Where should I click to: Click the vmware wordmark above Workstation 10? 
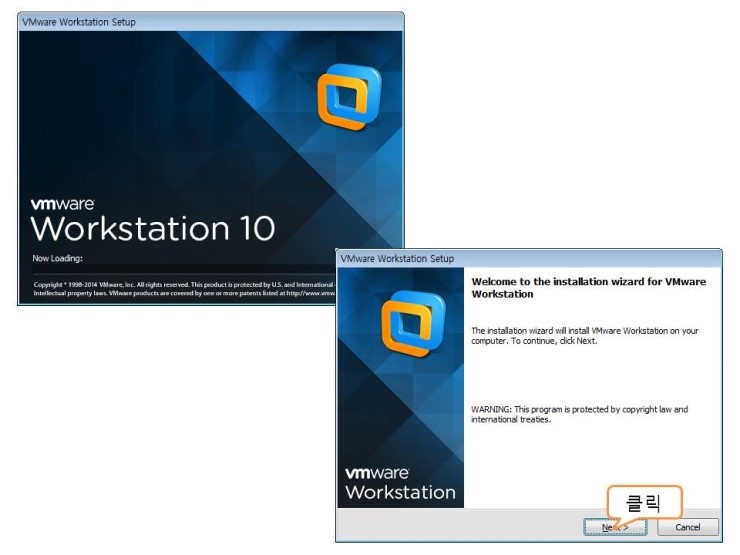(62, 203)
